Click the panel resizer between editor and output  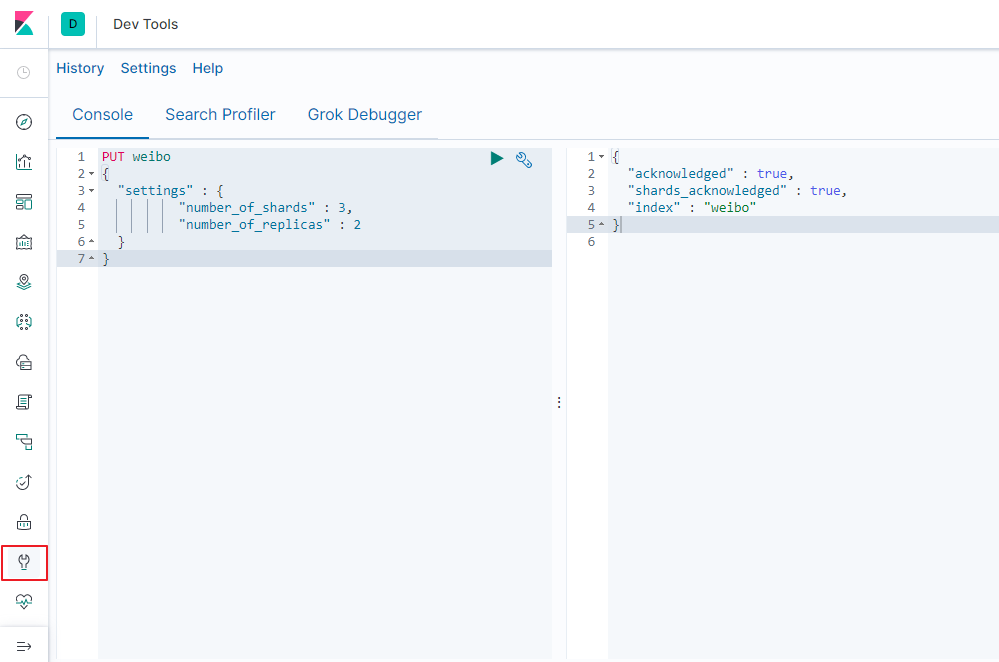[x=559, y=402]
